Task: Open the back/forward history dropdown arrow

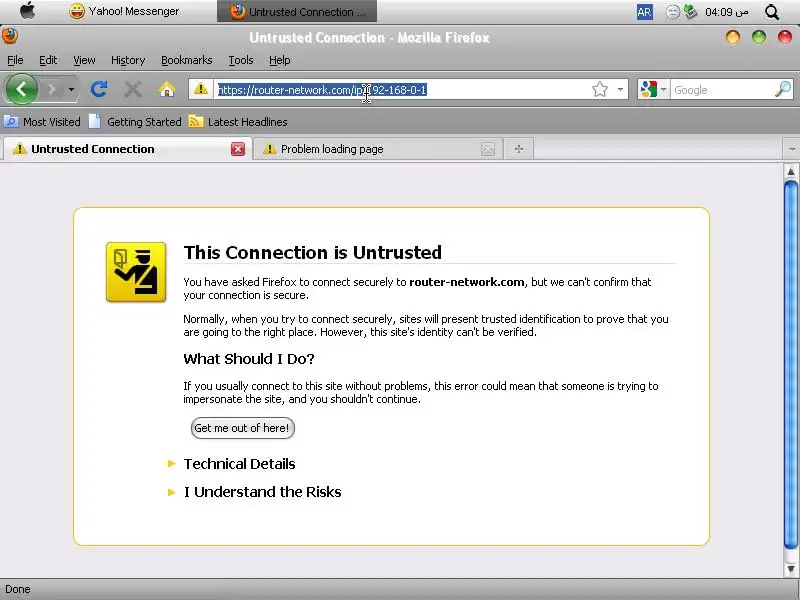Action: click(x=71, y=90)
